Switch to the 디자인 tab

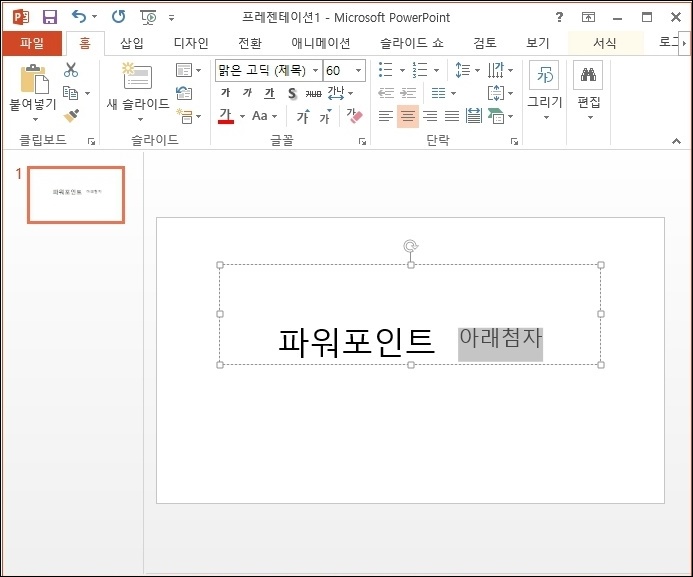[191, 43]
